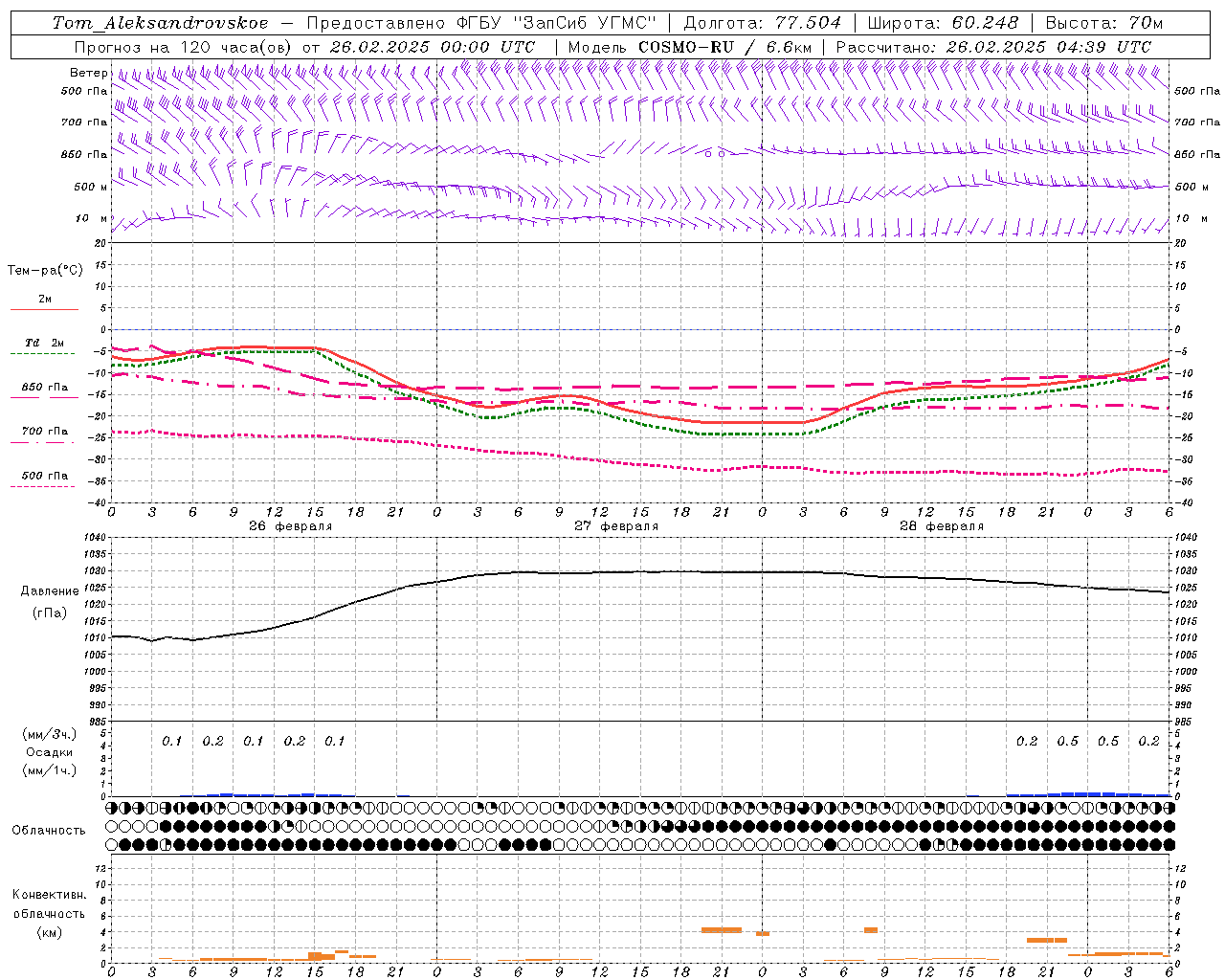This screenshot has height=980, width=1225.
Task: Click the Осадки precipitation label
Action: coord(50,752)
